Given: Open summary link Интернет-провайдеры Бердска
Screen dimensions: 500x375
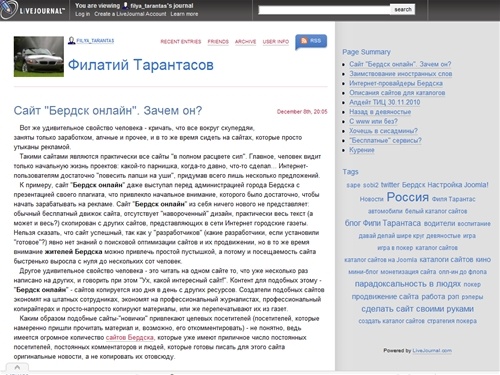Looking at the screenshot, I should pyautogui.click(x=396, y=83).
